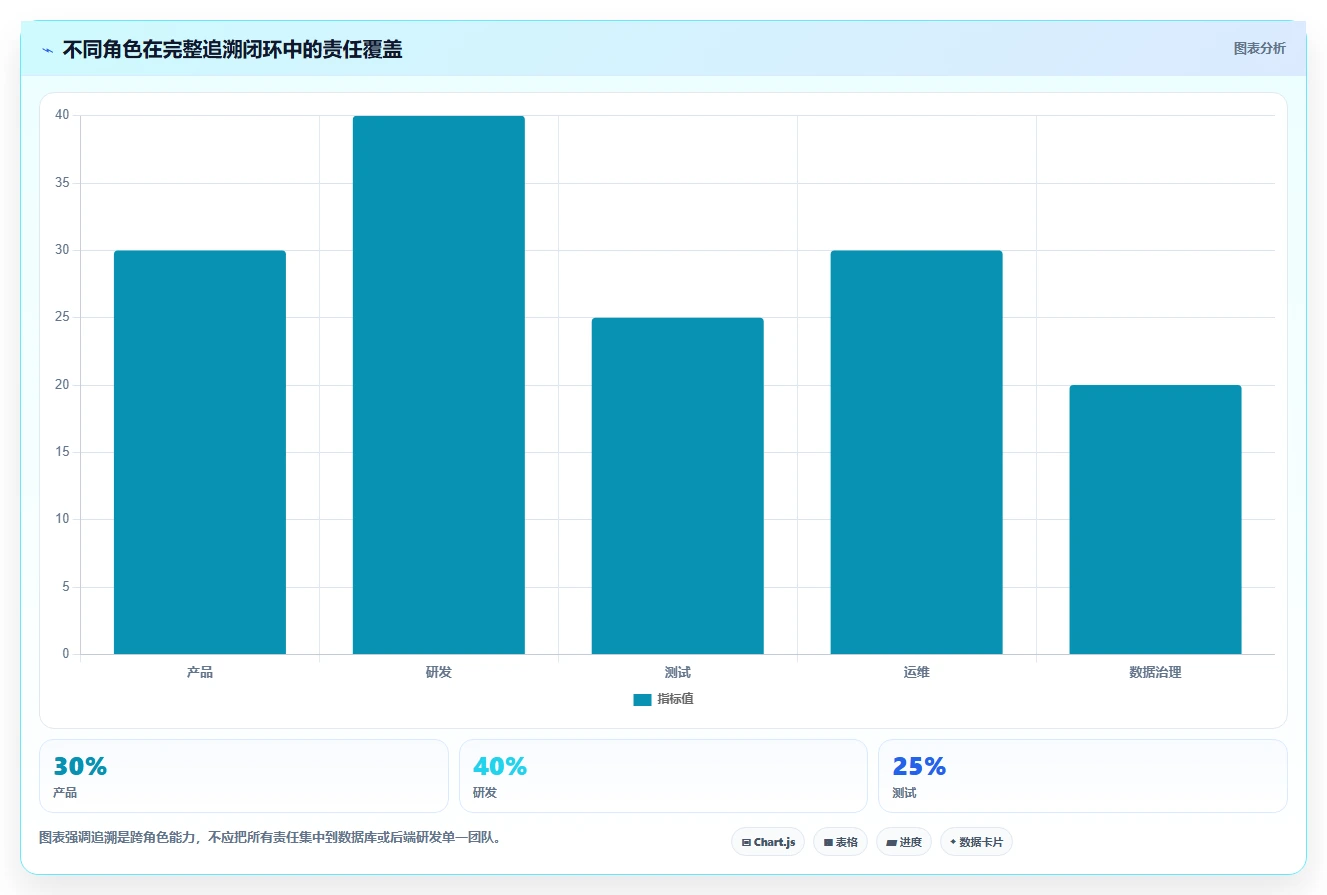Click the y-axis value 15

(62, 452)
